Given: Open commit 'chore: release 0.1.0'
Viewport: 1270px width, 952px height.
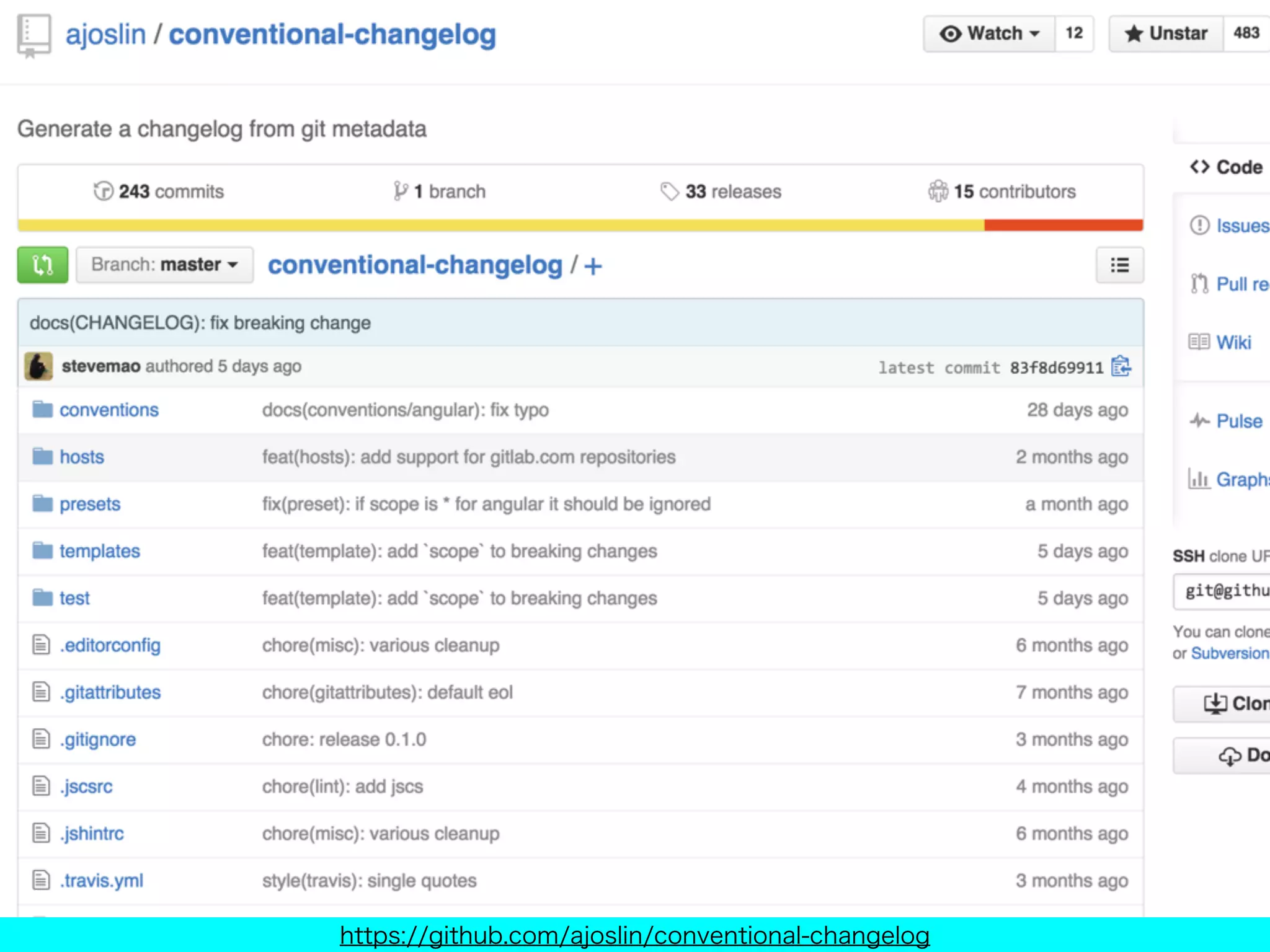Looking at the screenshot, I should click(x=344, y=740).
